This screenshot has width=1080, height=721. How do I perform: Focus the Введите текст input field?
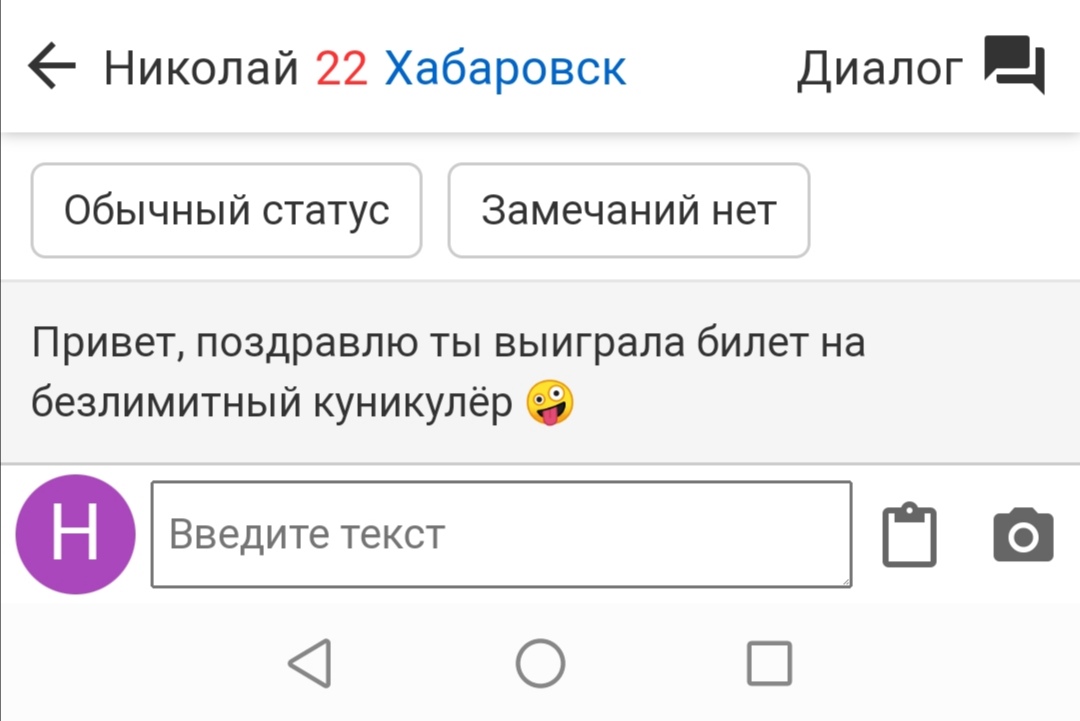(501, 534)
